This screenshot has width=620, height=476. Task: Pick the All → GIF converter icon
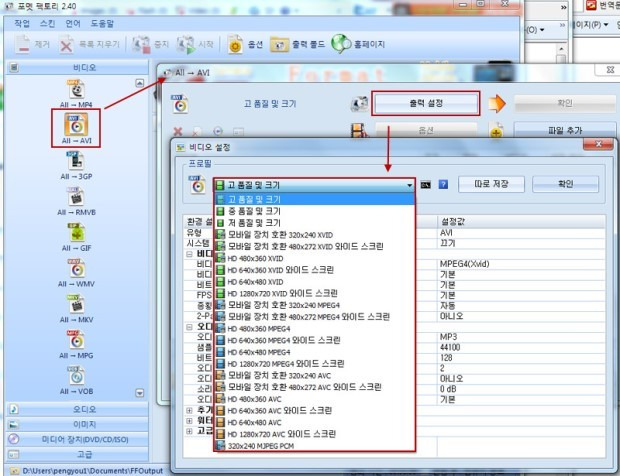(76, 232)
